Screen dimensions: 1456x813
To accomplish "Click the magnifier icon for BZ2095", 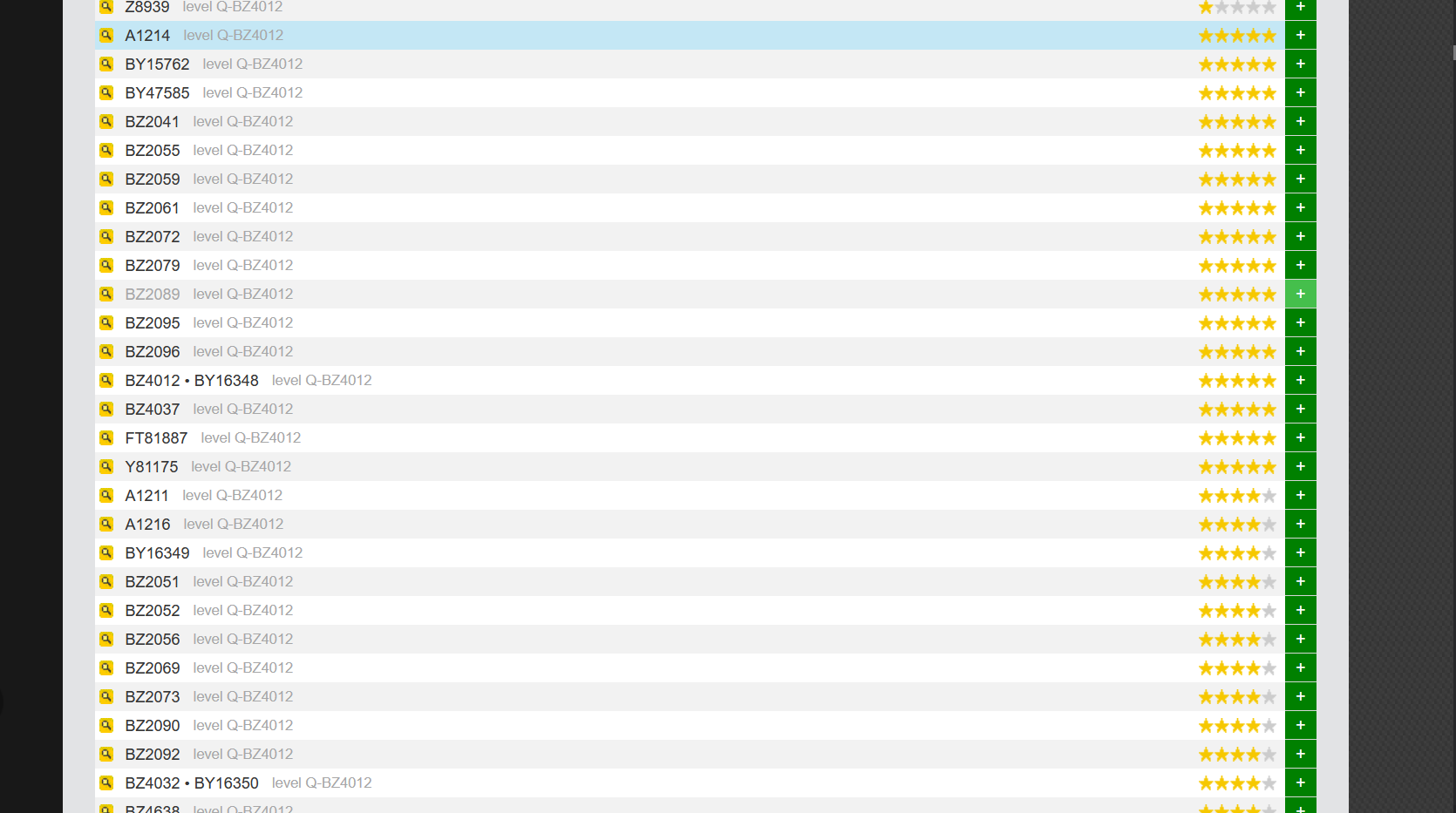I will coord(106,323).
